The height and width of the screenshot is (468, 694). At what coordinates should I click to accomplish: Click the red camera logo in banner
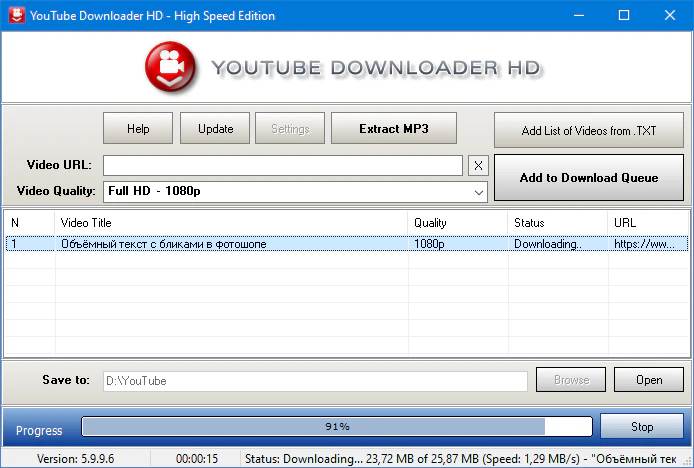[x=172, y=67]
